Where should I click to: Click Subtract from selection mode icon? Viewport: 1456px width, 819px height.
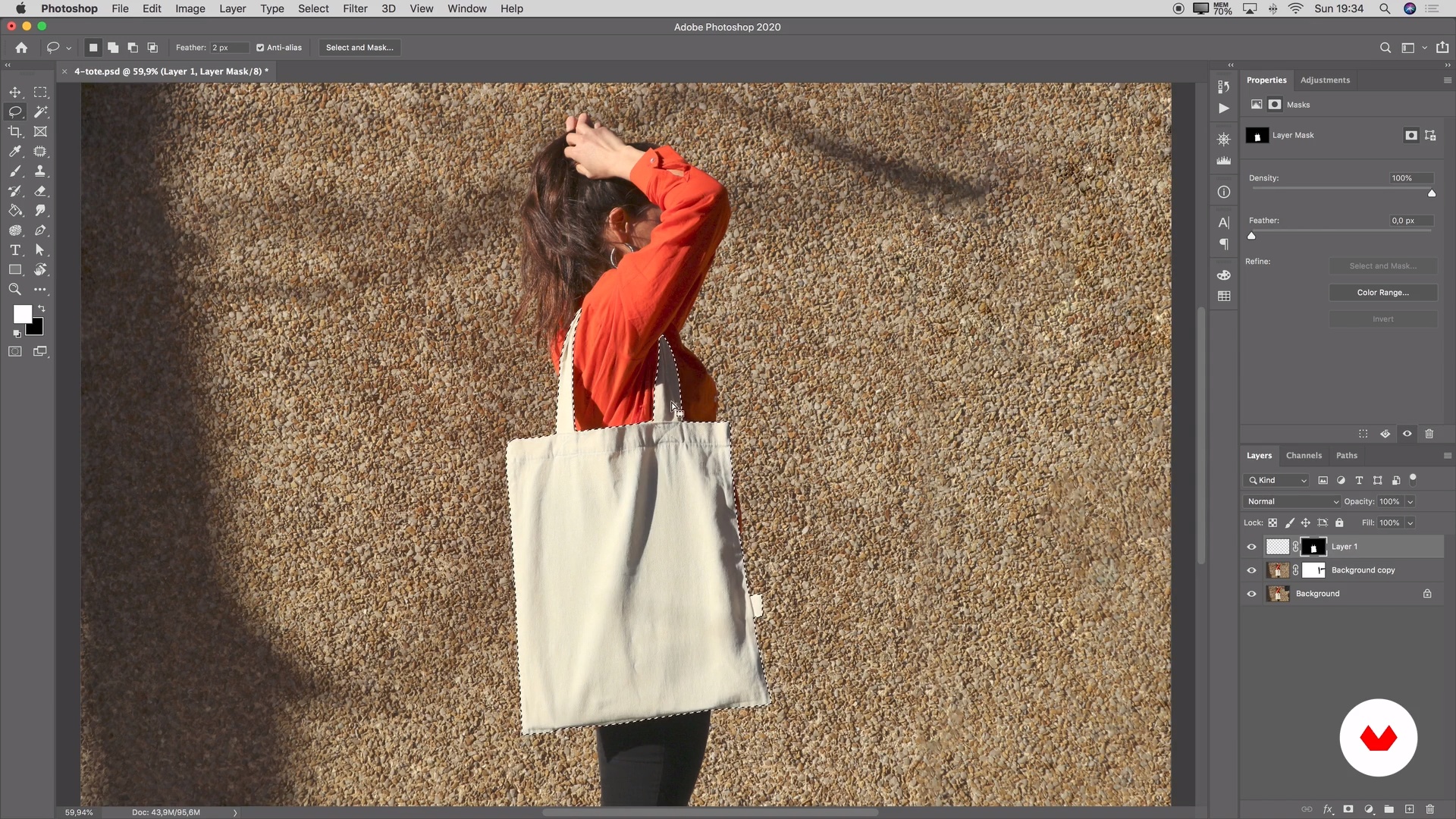click(x=133, y=47)
